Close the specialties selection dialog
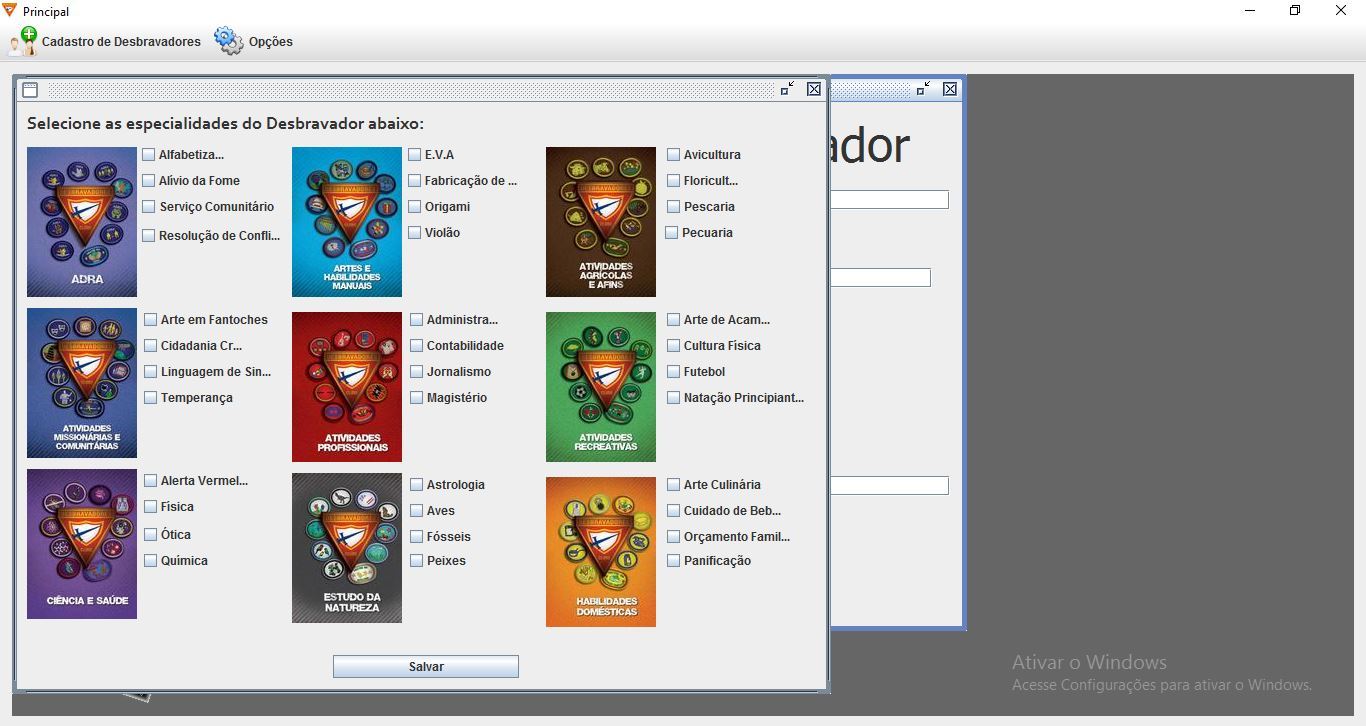Viewport: 1366px width, 726px height. 814,89
